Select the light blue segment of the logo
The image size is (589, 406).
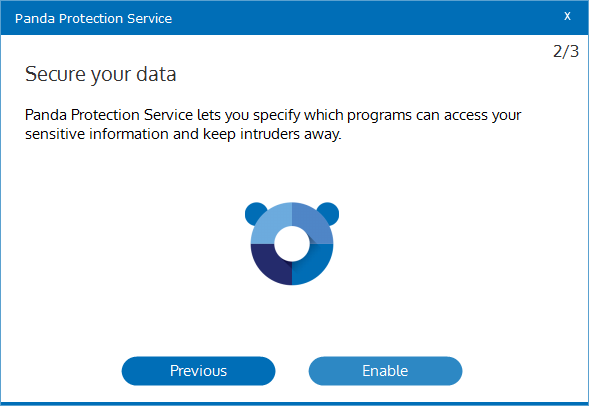269,223
